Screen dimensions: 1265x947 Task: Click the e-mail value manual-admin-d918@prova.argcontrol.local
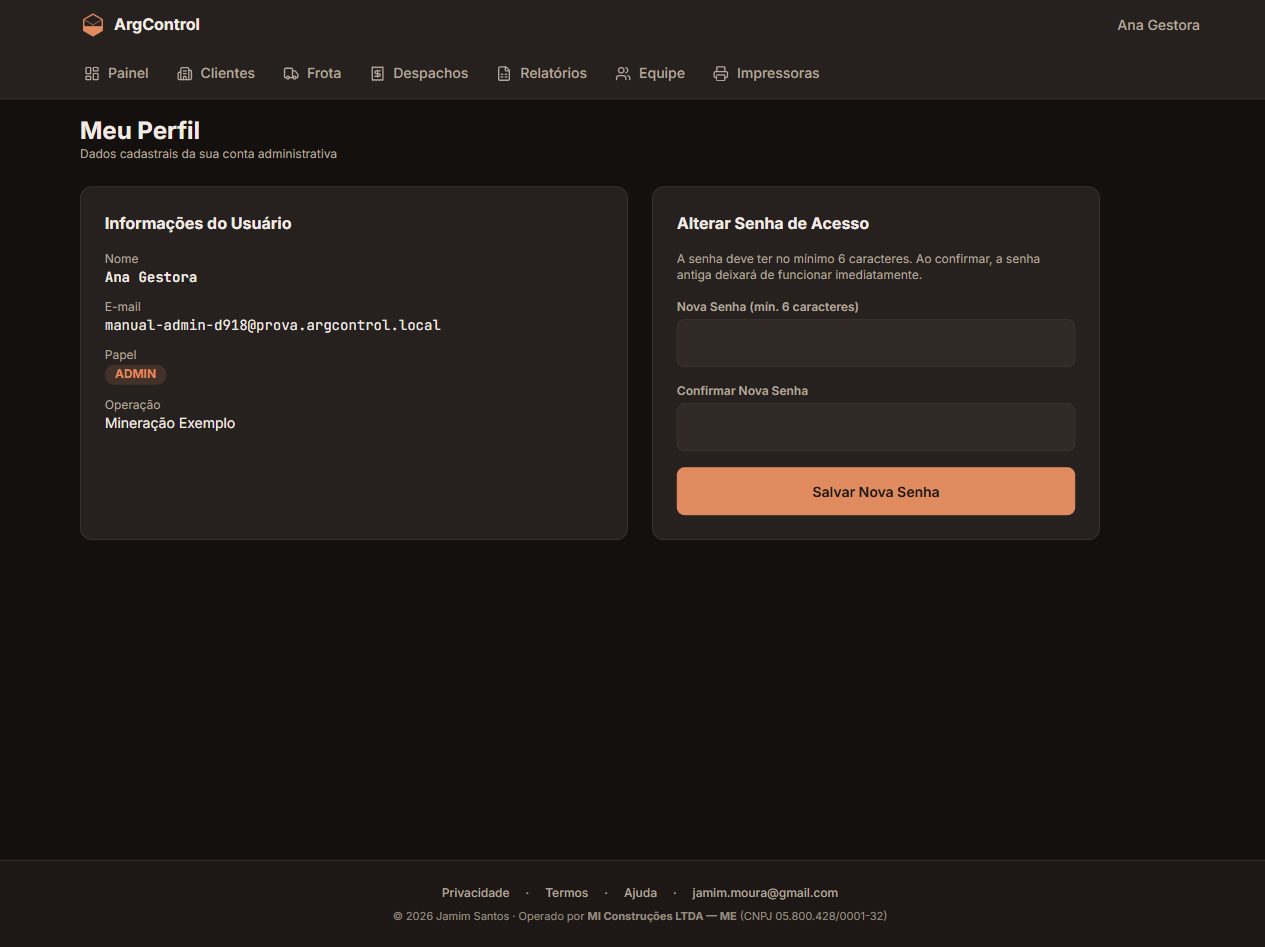click(x=273, y=325)
